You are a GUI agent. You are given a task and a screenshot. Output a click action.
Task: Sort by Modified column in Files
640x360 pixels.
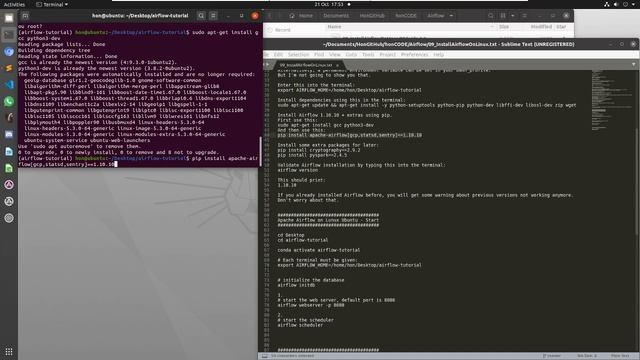(x=541, y=27)
